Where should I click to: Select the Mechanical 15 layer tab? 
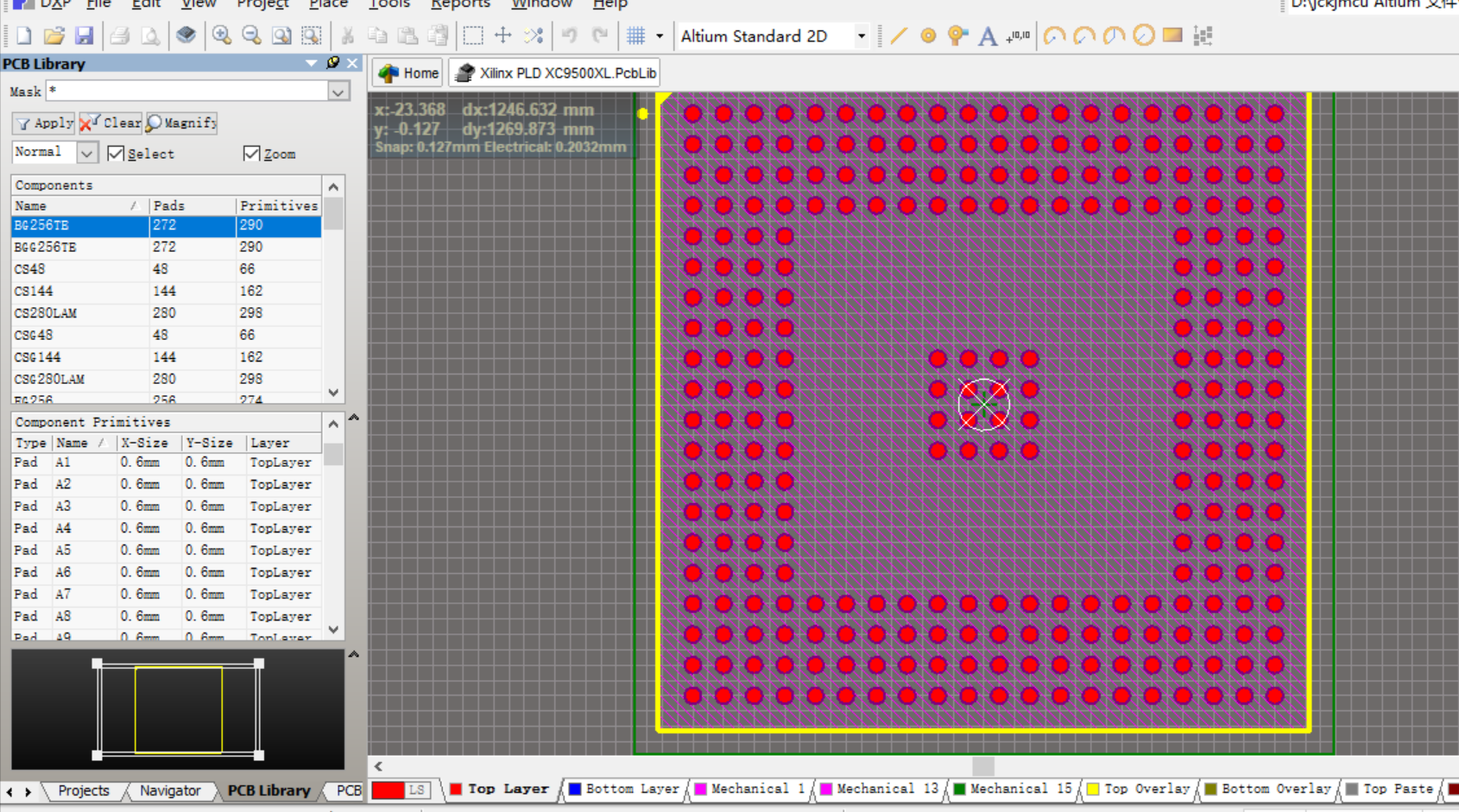click(x=1012, y=789)
